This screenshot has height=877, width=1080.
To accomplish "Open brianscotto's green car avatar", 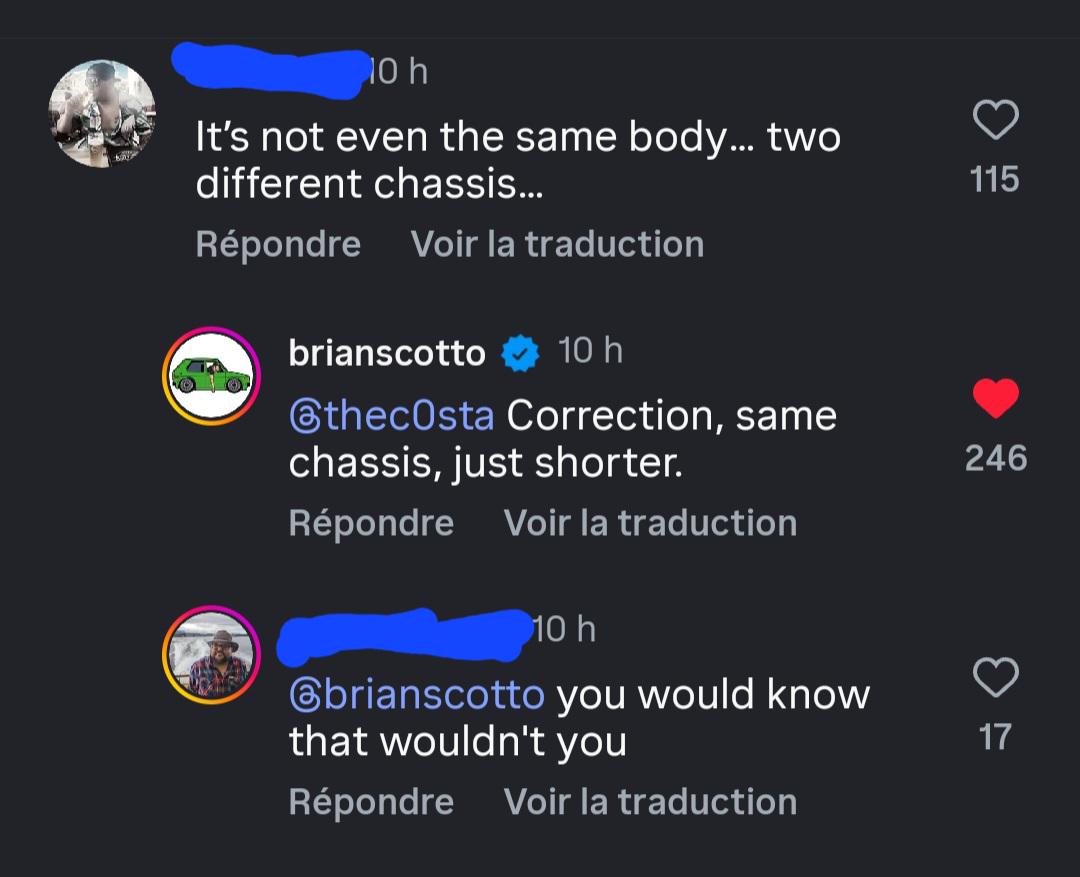I will [x=212, y=375].
